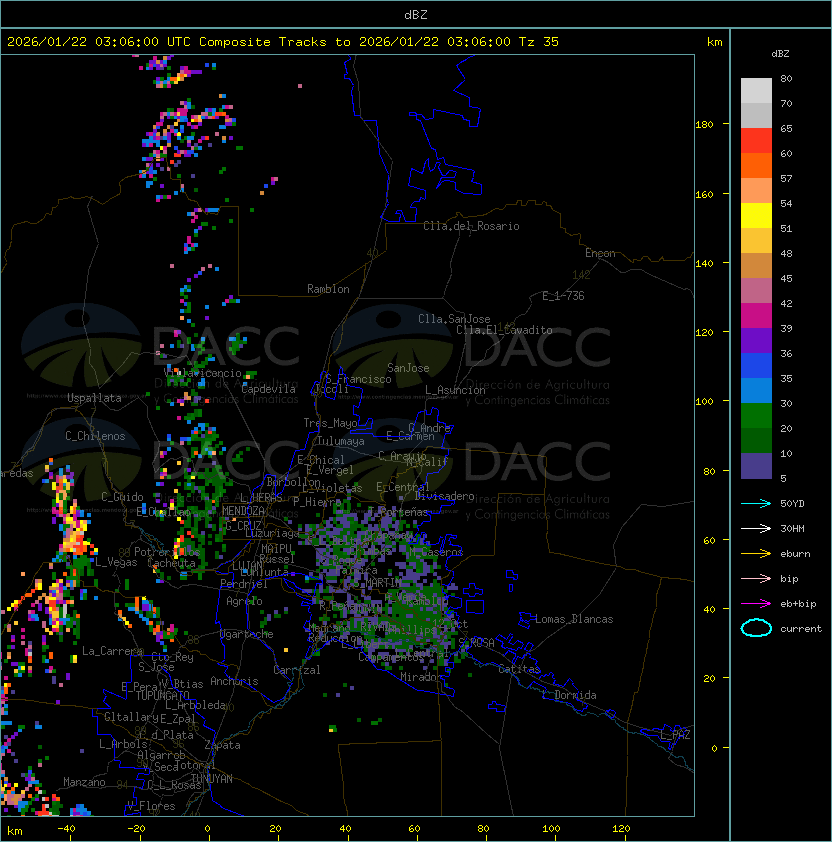The image size is (832, 842).
Task: Select the 'Agrelo' map label
Action: click(244, 601)
